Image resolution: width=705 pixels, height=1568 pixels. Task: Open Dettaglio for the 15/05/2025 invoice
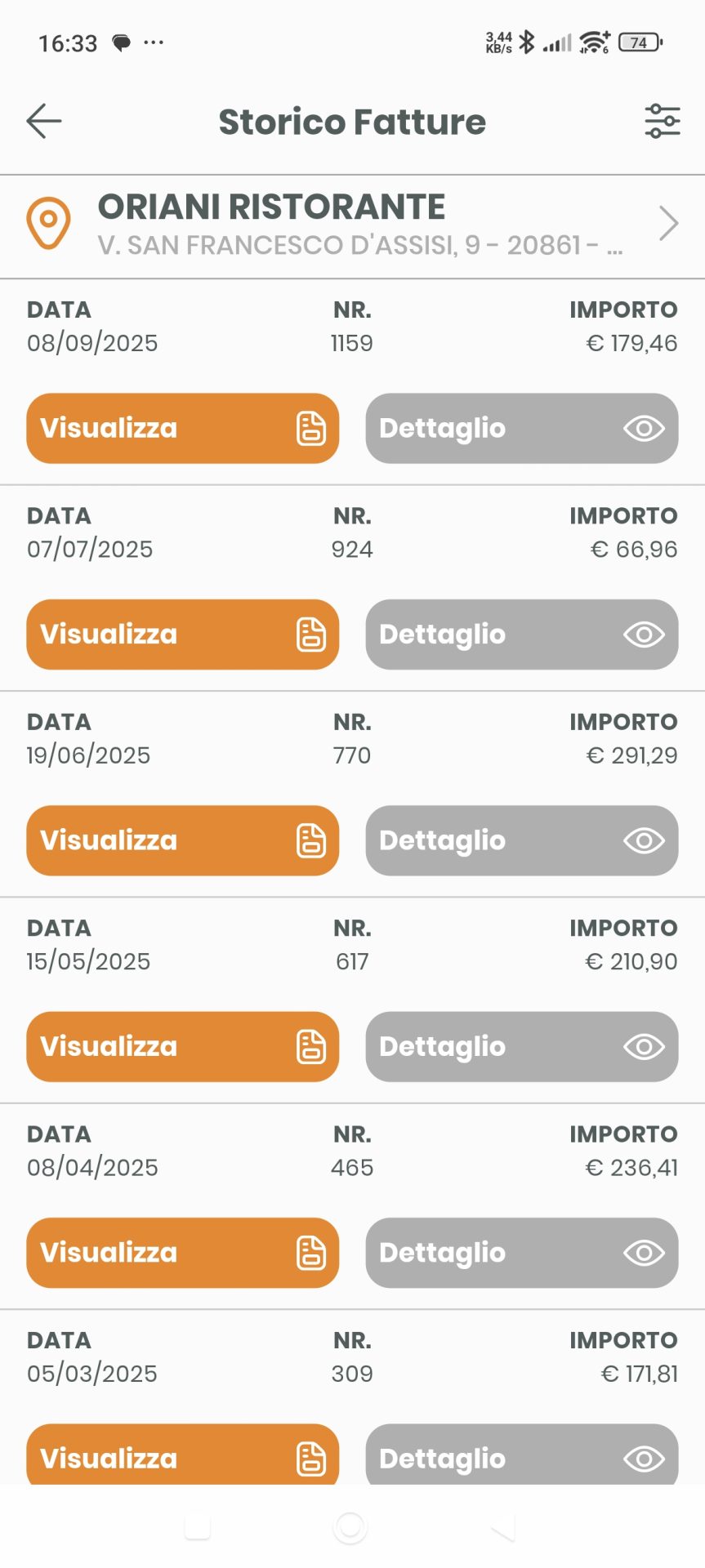(x=521, y=1047)
